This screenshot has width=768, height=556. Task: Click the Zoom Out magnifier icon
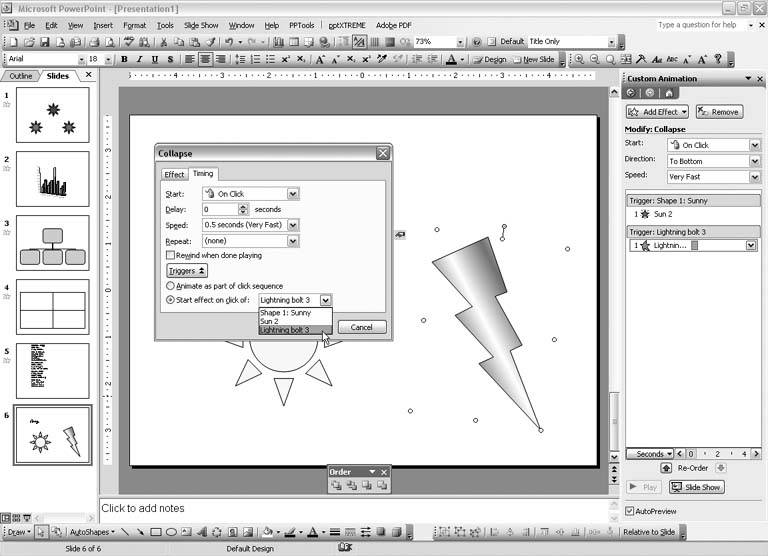click(595, 59)
